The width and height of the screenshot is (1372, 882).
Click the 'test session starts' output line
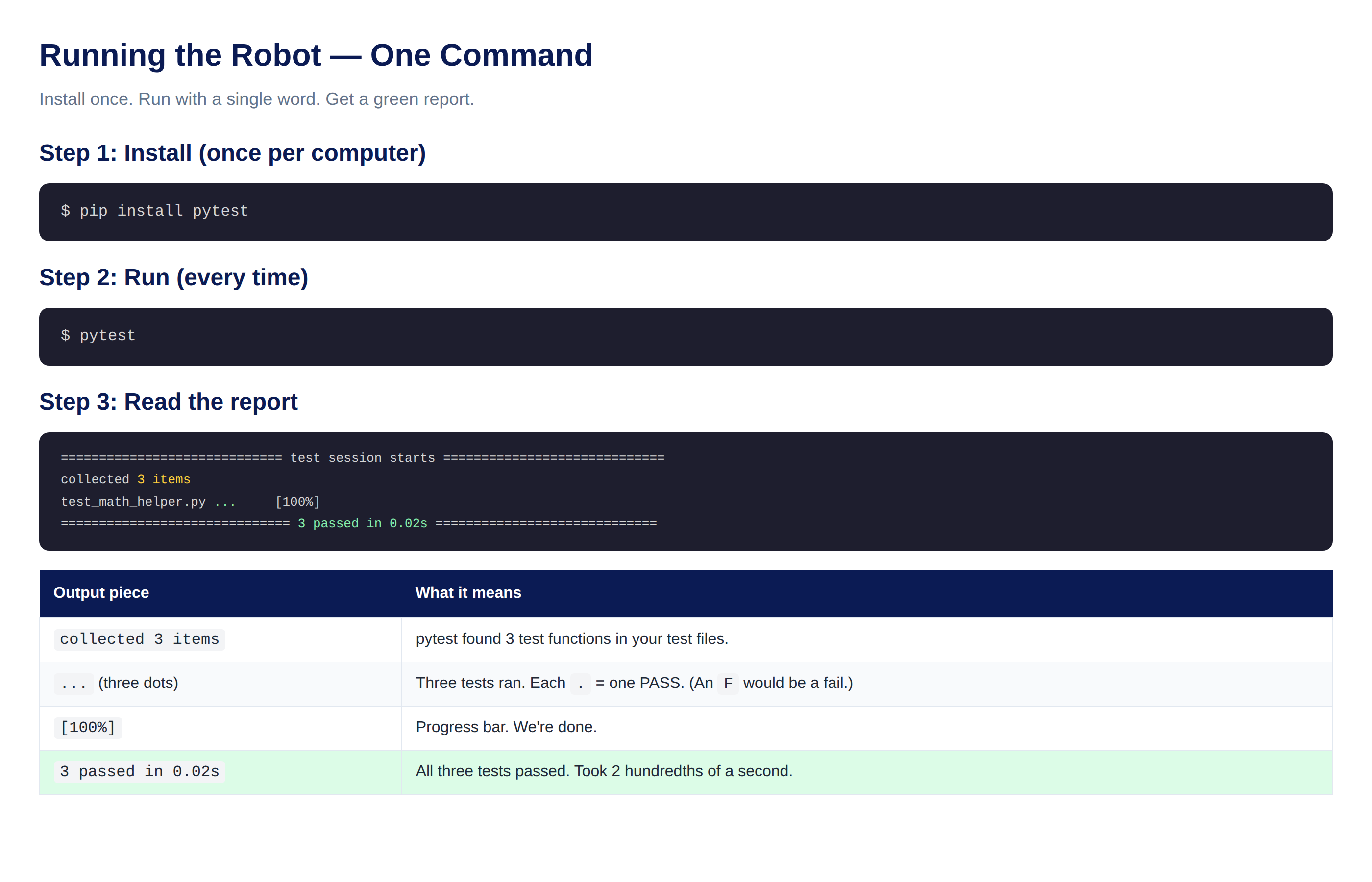pyautogui.click(x=363, y=458)
